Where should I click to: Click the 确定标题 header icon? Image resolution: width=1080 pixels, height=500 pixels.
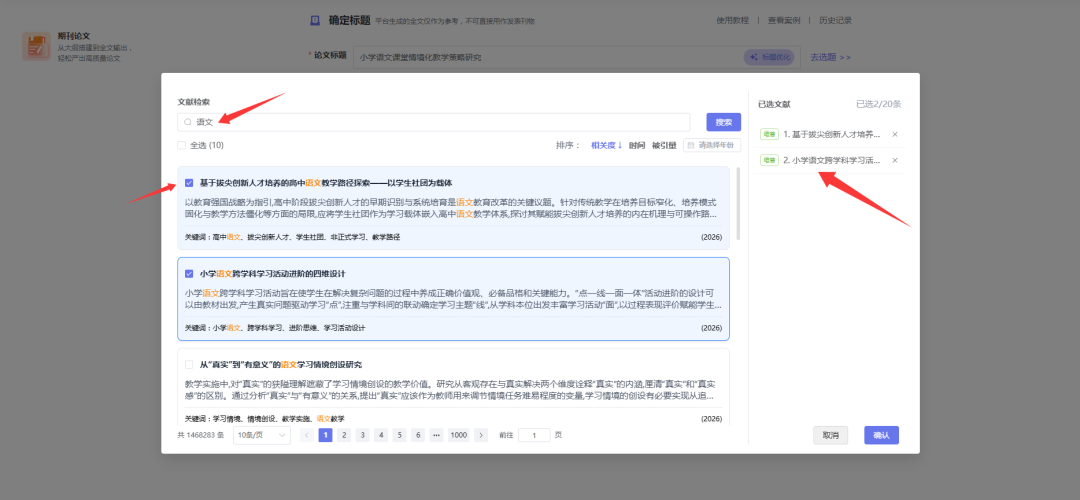[x=315, y=21]
